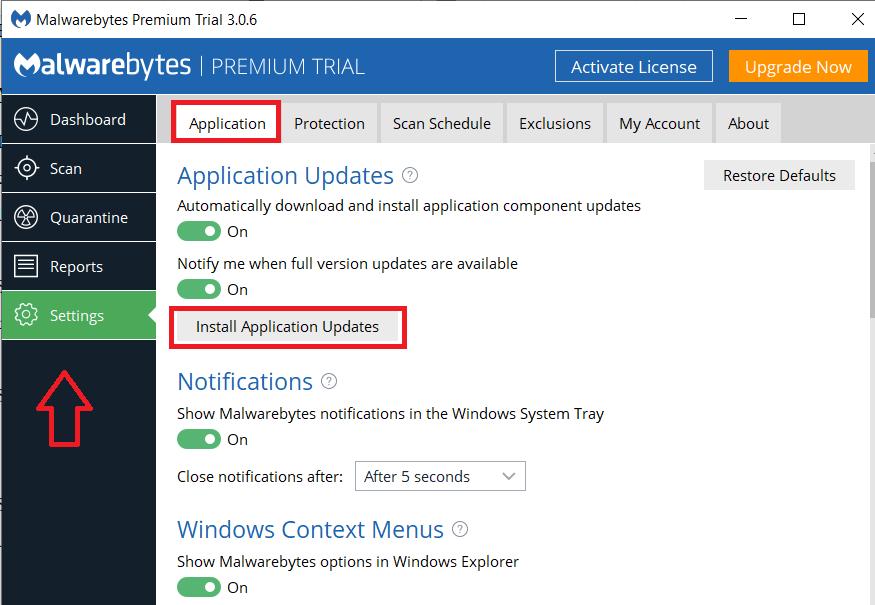Open help for Windows Context Menus

coord(460,529)
